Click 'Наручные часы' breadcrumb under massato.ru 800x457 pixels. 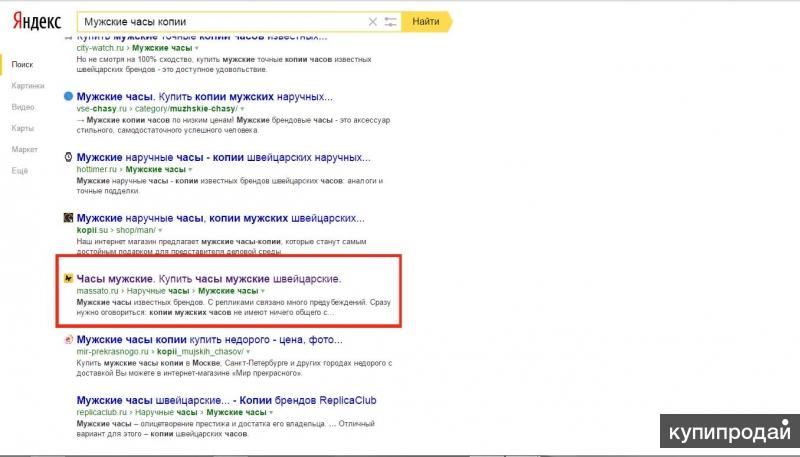(x=158, y=291)
